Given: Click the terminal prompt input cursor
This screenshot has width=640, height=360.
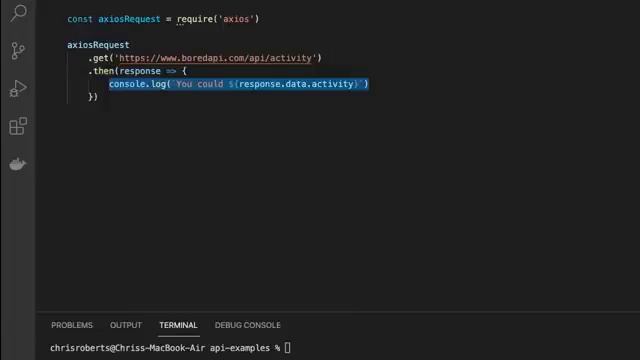Looking at the screenshot, I should (288, 348).
